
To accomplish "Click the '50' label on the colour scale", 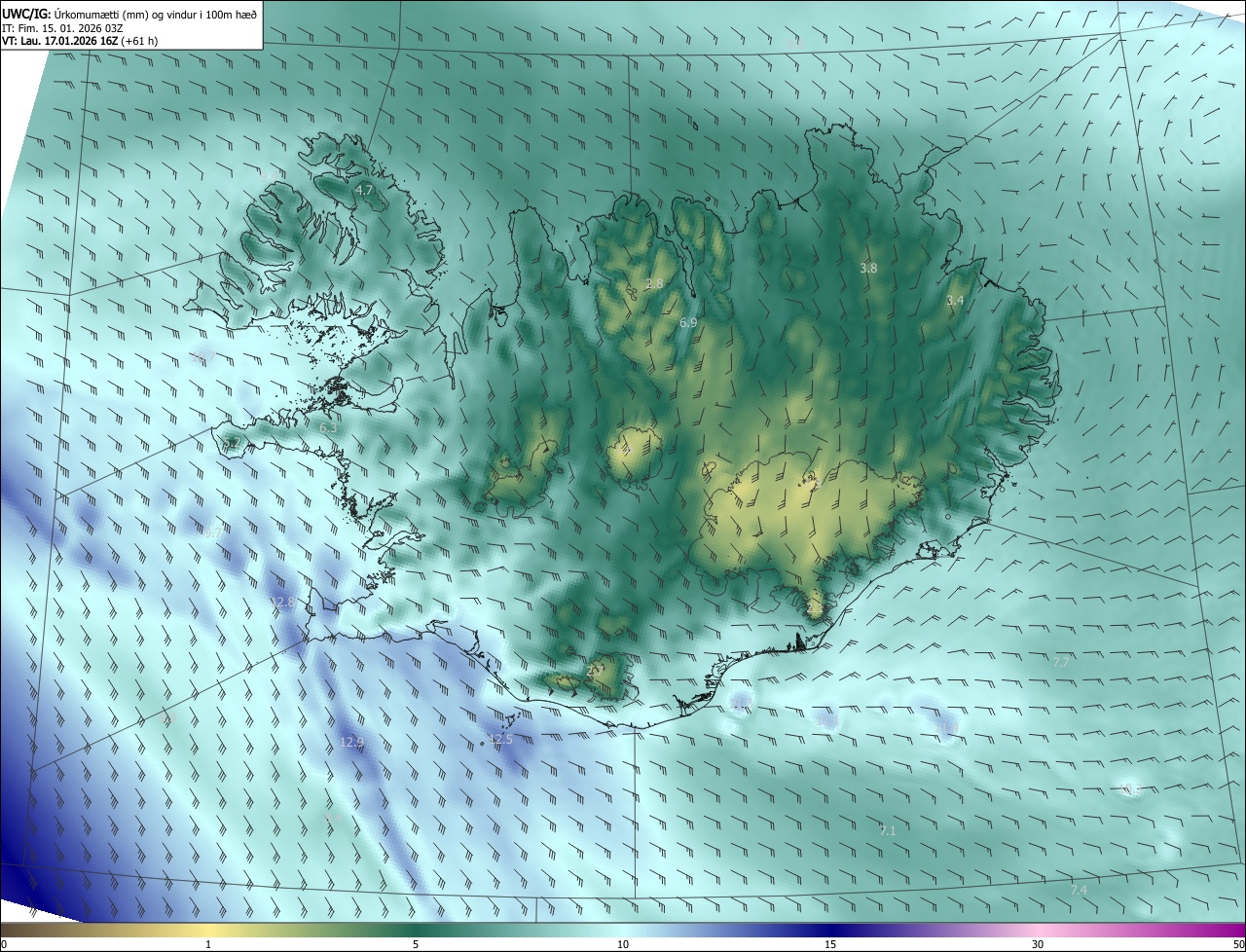I will click(x=1238, y=945).
